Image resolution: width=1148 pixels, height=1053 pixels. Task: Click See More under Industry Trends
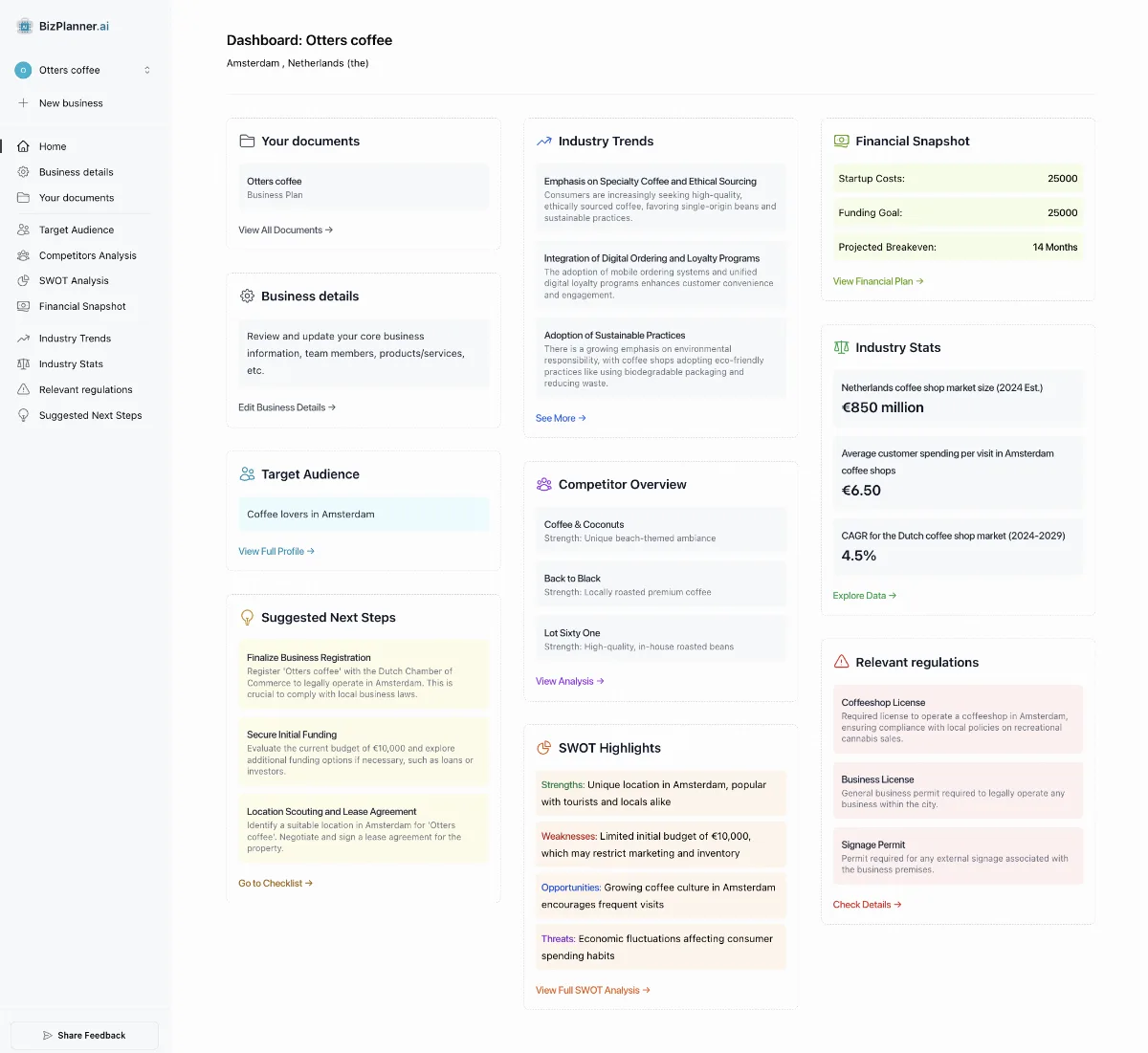pos(561,419)
